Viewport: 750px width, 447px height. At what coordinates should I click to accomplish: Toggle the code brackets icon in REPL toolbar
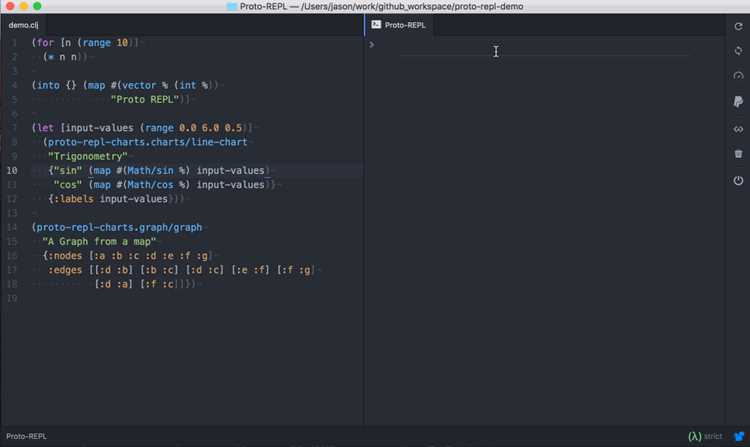click(x=739, y=129)
